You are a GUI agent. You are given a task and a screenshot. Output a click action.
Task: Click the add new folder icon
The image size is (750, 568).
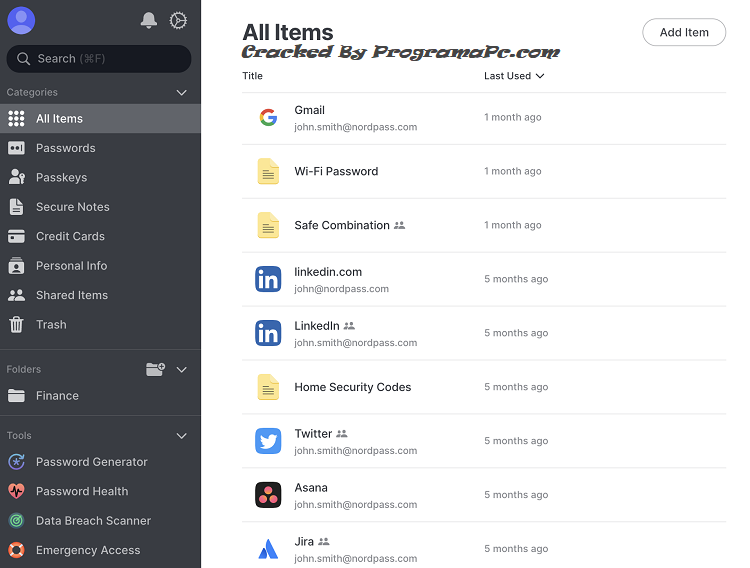[x=155, y=369]
